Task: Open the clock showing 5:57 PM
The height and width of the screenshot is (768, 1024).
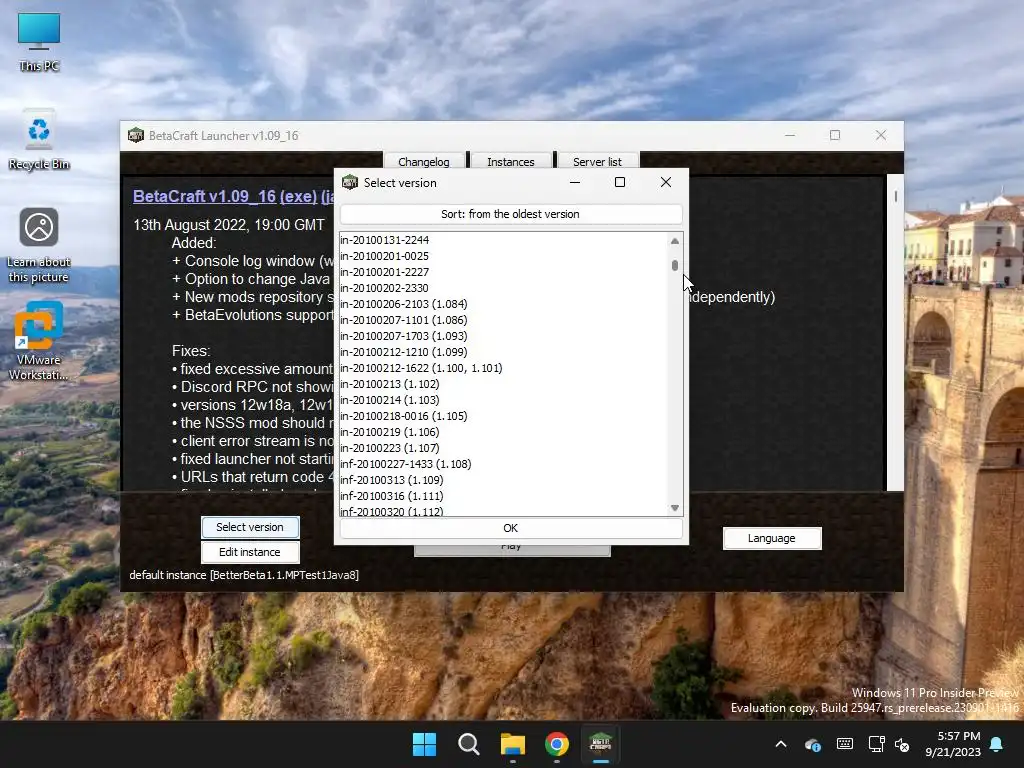Action: 953,744
